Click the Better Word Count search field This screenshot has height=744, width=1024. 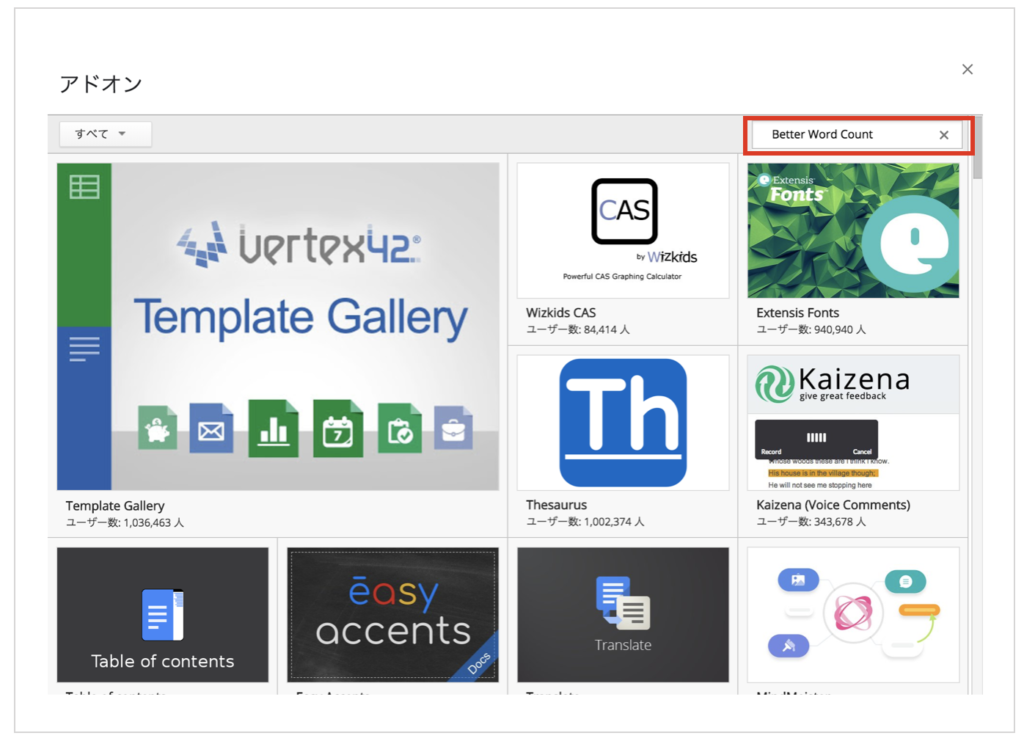pos(857,135)
